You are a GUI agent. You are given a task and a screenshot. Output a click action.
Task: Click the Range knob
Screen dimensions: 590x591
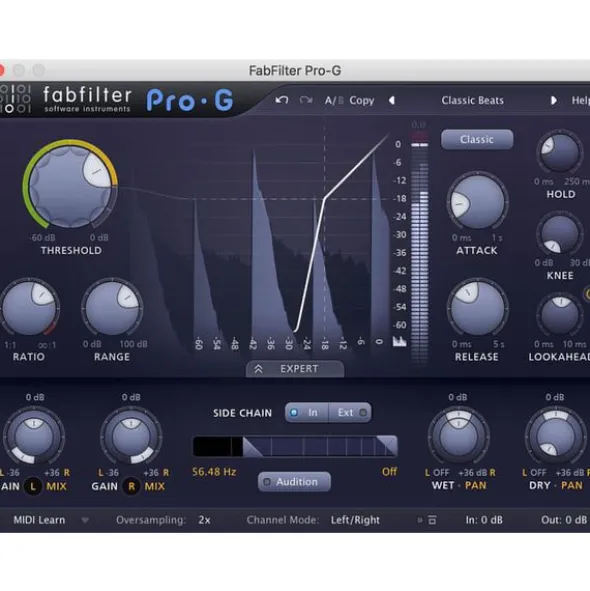[112, 308]
